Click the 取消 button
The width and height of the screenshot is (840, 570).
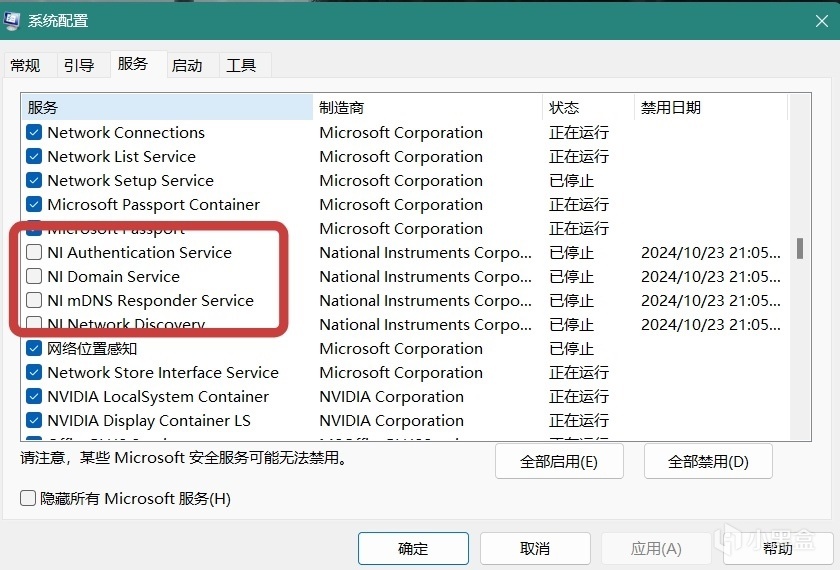coord(535,548)
